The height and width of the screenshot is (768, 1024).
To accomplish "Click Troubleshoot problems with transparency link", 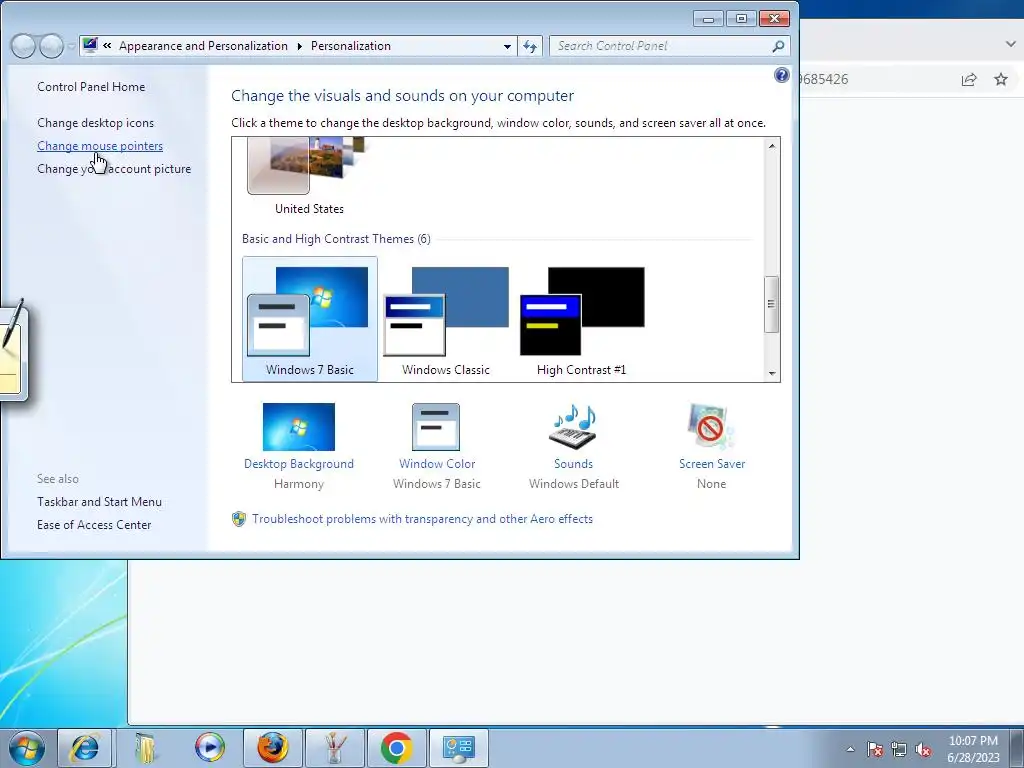I will click(x=423, y=519).
